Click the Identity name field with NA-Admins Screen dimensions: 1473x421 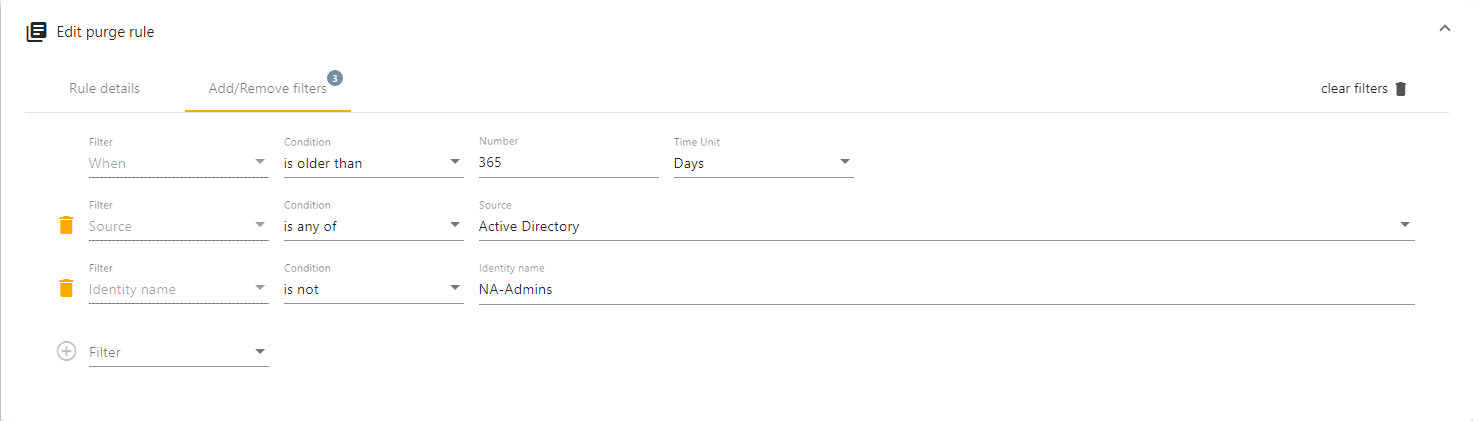pyautogui.click(x=946, y=289)
